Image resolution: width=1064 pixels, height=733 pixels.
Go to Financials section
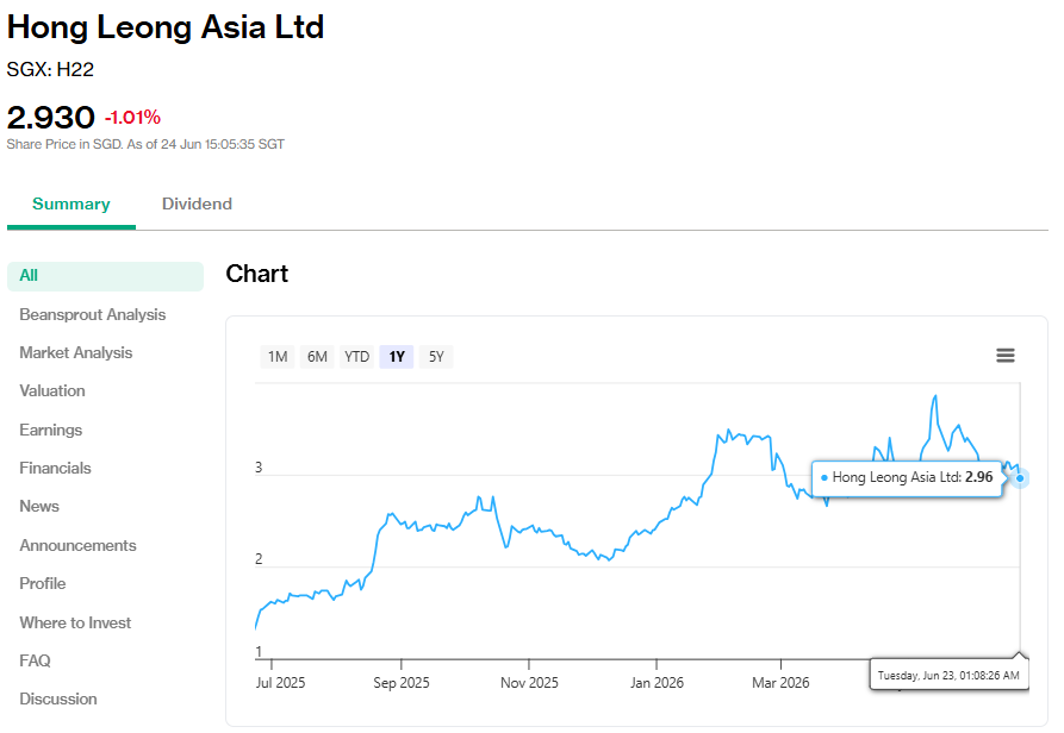tap(55, 468)
